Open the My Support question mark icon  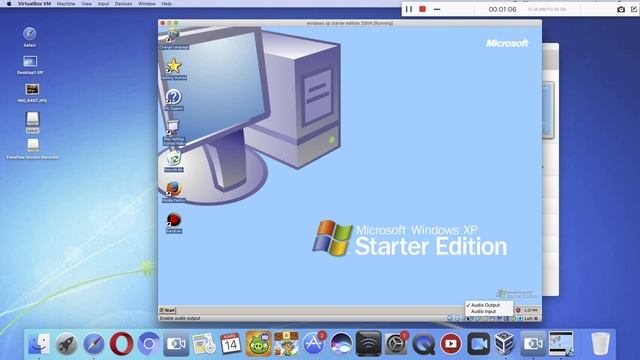point(173,100)
